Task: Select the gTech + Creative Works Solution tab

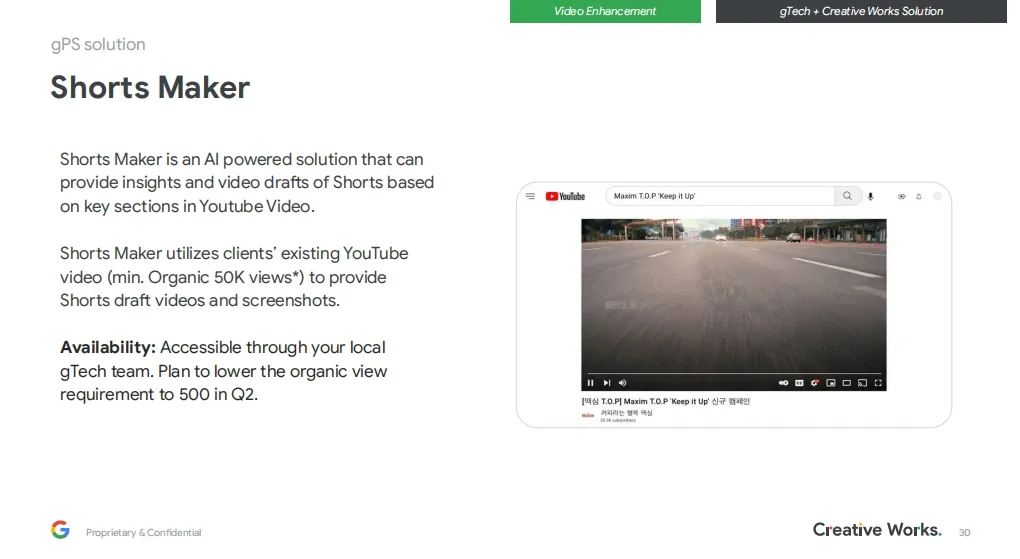Action: (861, 11)
